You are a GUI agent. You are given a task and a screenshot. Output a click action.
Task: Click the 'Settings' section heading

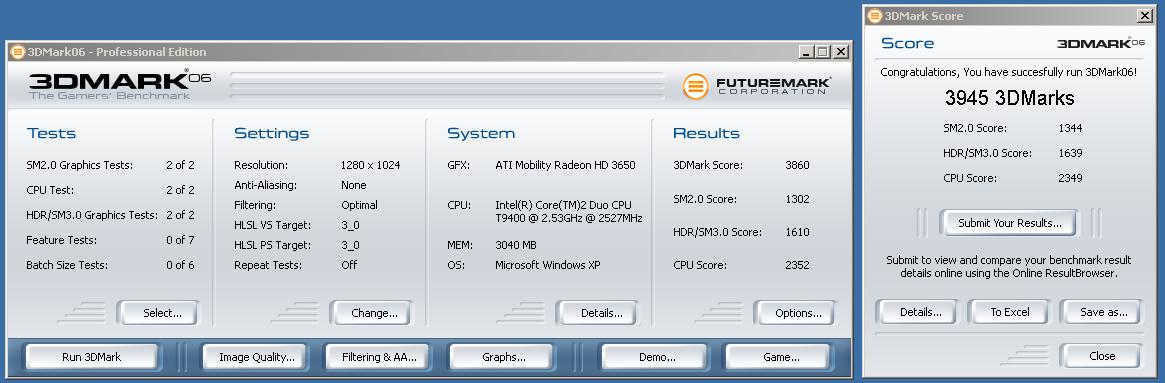tap(271, 134)
